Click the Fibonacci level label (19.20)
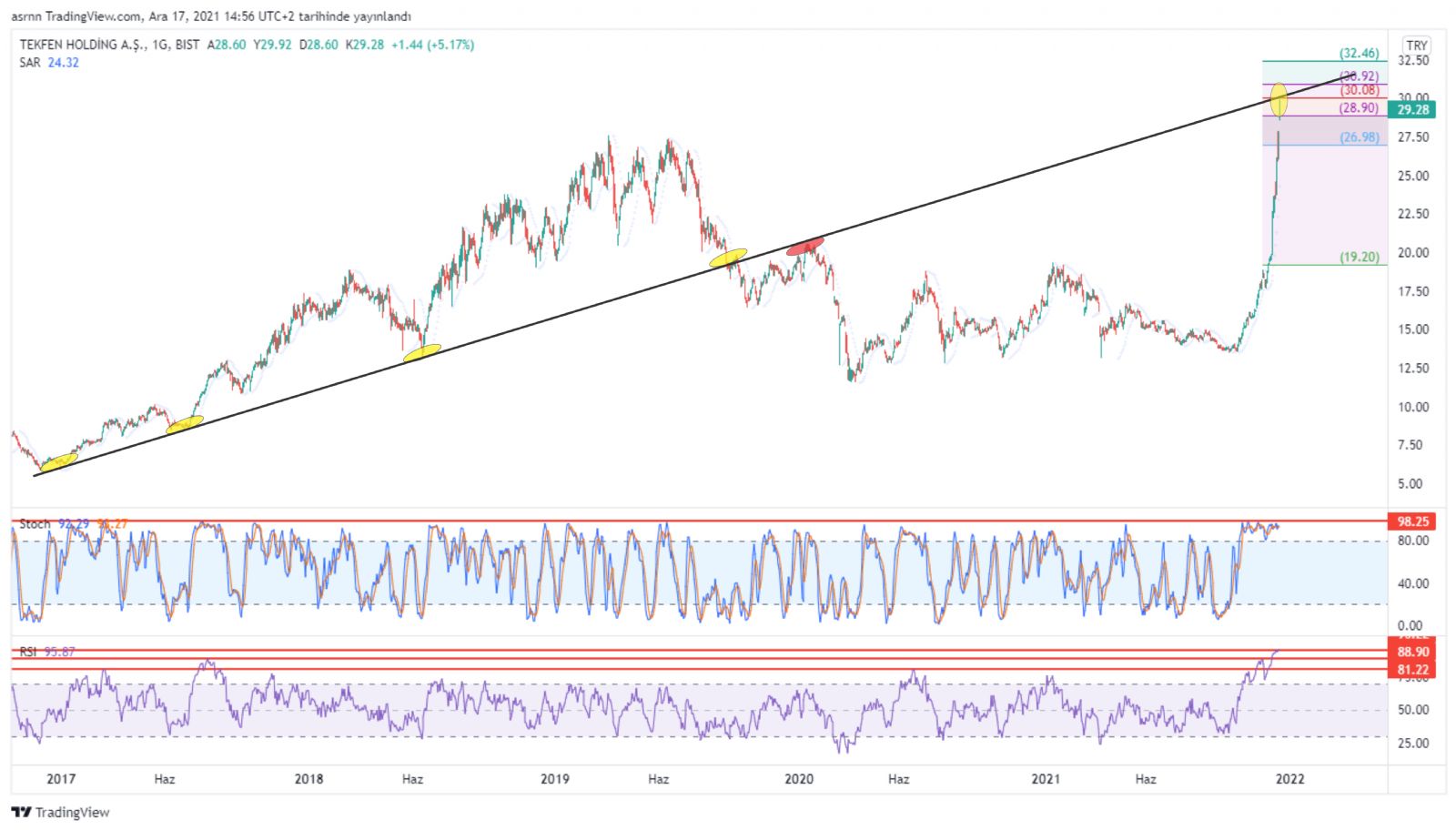The height and width of the screenshot is (830, 1456). 1359,258
